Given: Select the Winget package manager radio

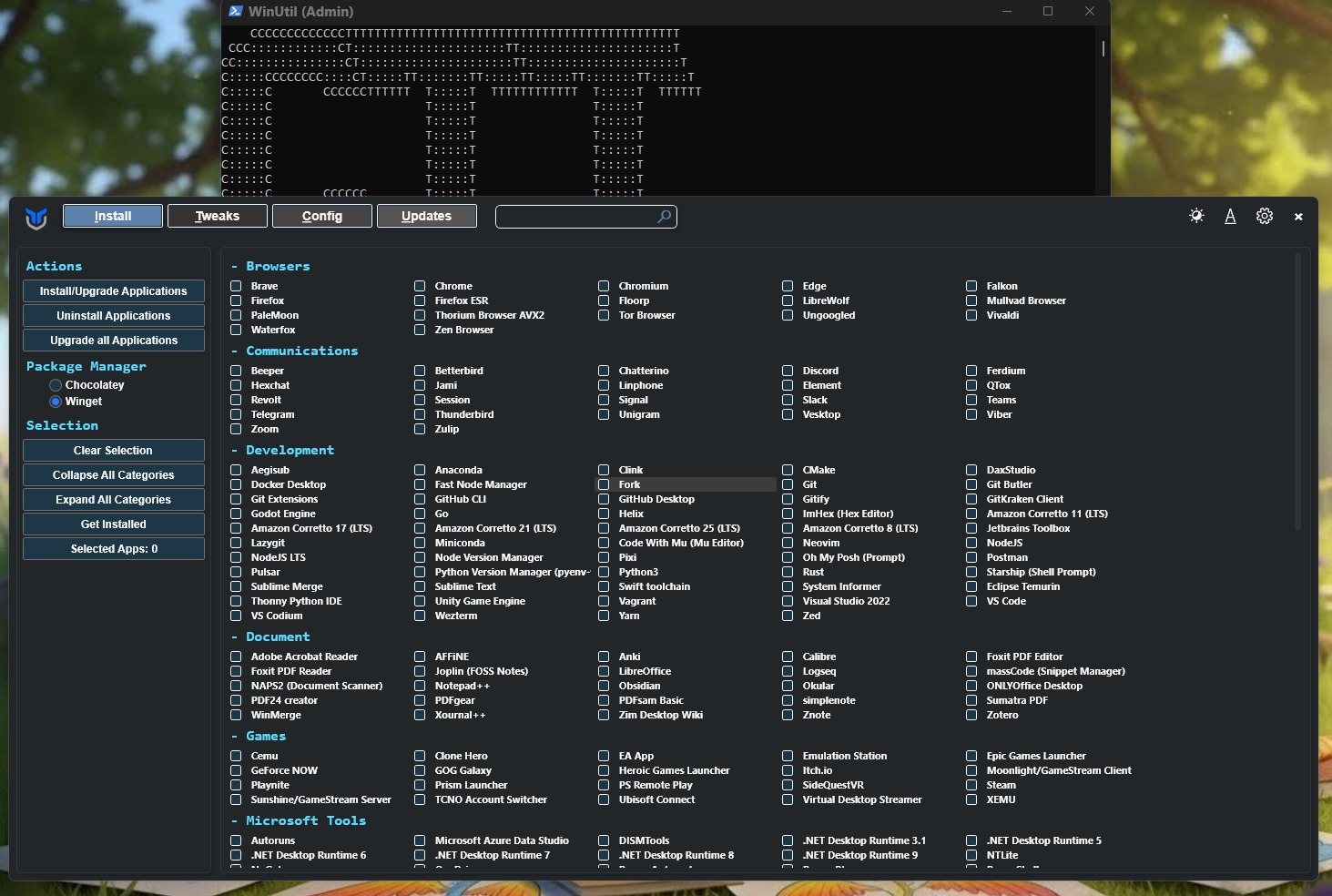Looking at the screenshot, I should pyautogui.click(x=56, y=402).
